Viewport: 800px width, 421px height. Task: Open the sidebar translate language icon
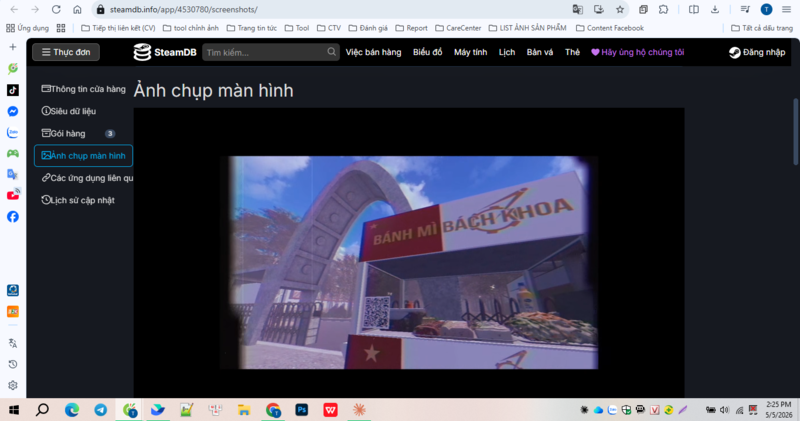[x=13, y=343]
